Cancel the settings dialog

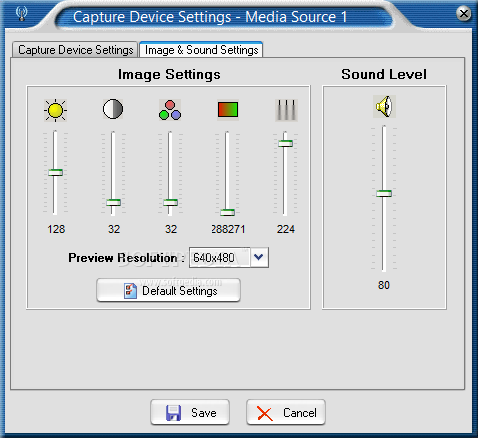286,412
